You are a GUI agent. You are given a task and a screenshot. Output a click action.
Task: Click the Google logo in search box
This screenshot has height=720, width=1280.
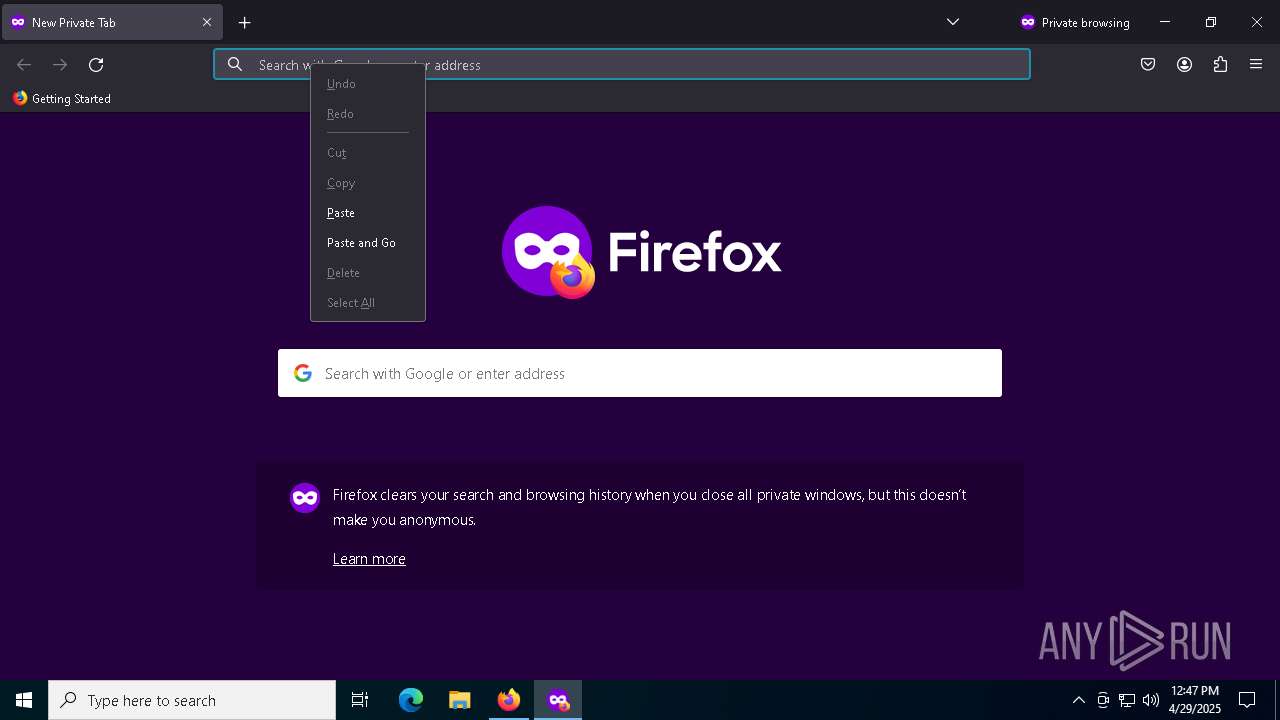click(303, 373)
